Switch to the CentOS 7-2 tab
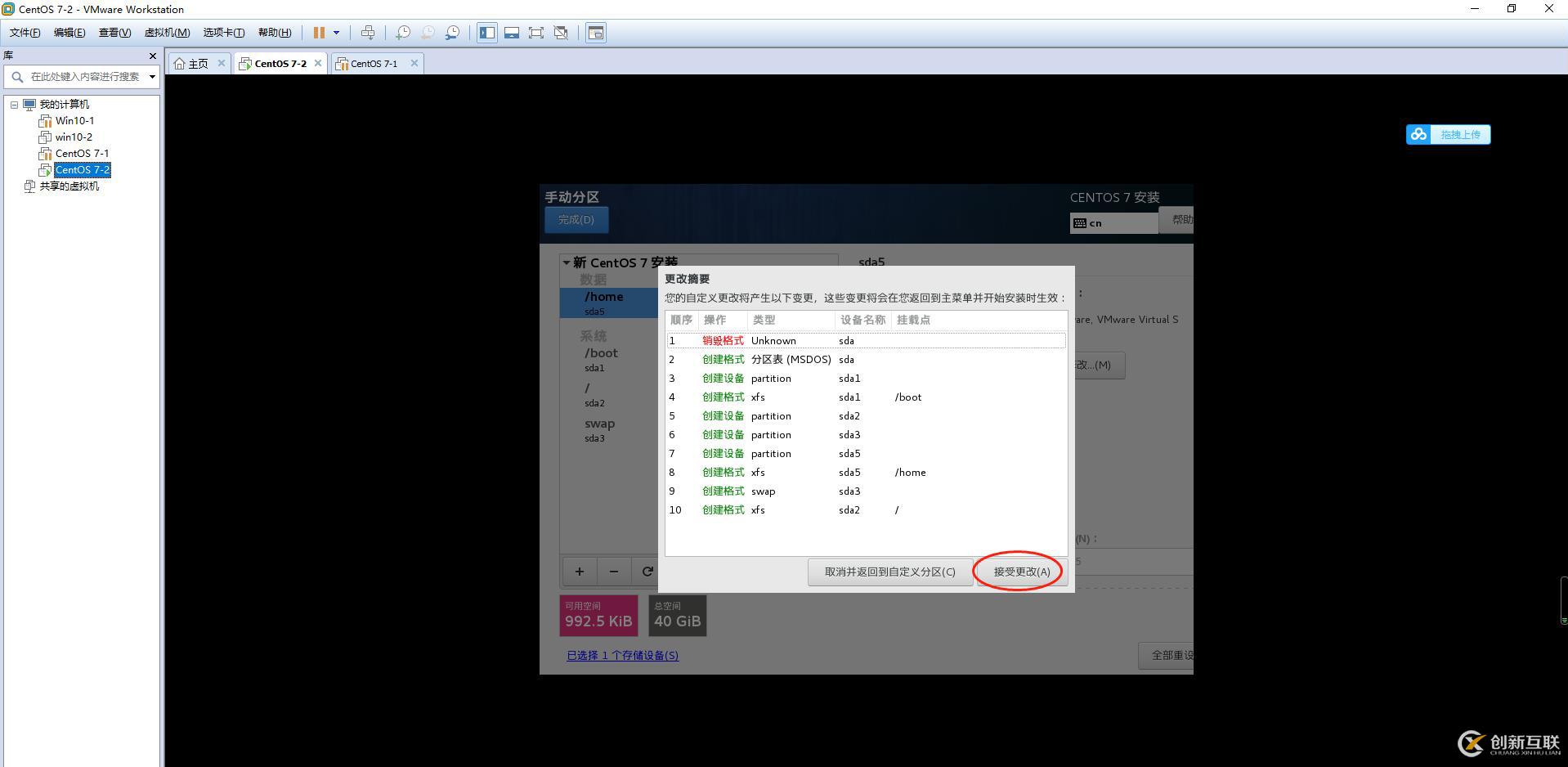1568x767 pixels. click(x=280, y=64)
